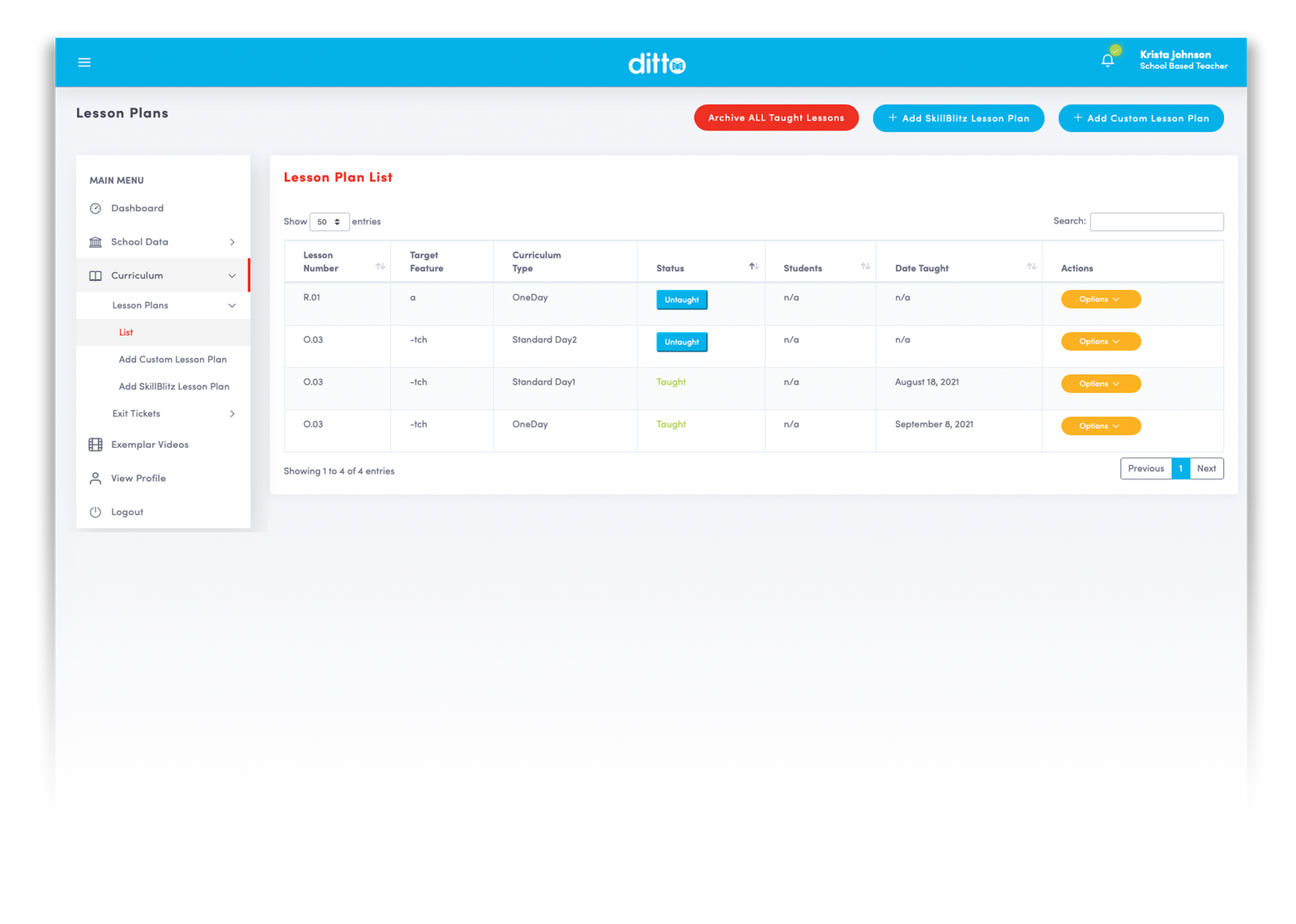1296x924 pixels.
Task: Toggle sorting on Status column
Action: (x=752, y=265)
